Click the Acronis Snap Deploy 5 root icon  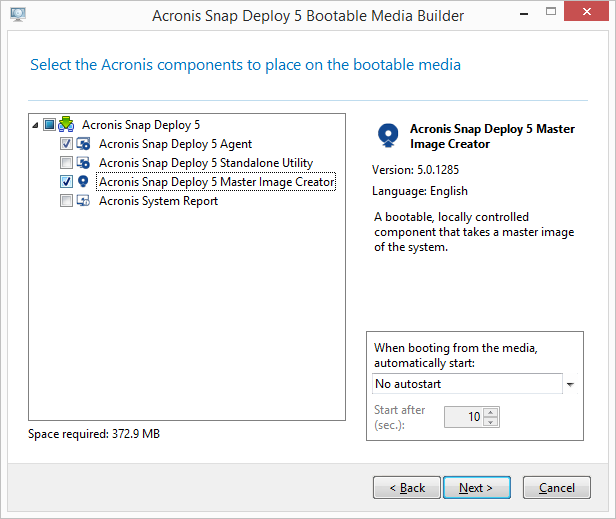click(x=67, y=125)
